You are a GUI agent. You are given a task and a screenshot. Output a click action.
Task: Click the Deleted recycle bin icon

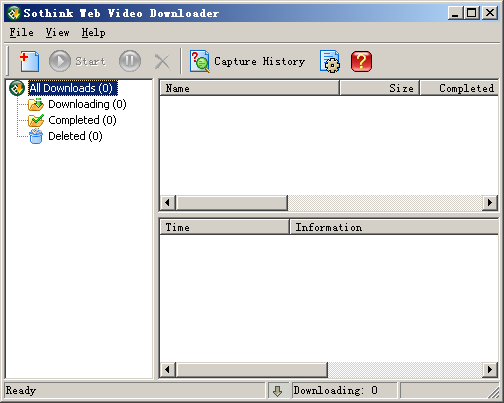click(x=36, y=136)
